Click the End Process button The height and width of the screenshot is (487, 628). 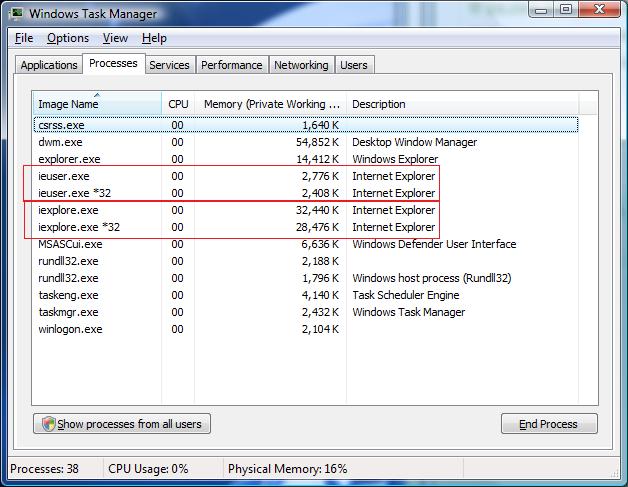pyautogui.click(x=549, y=424)
